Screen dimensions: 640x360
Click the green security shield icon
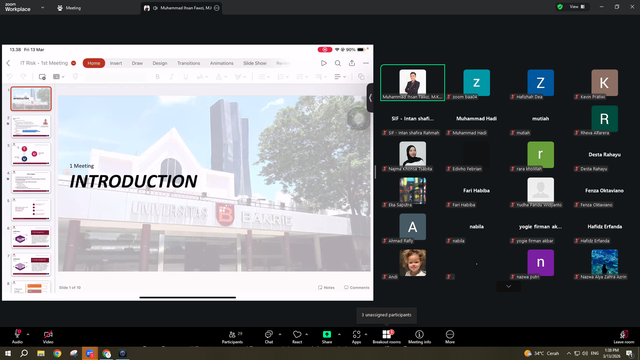(560, 7)
